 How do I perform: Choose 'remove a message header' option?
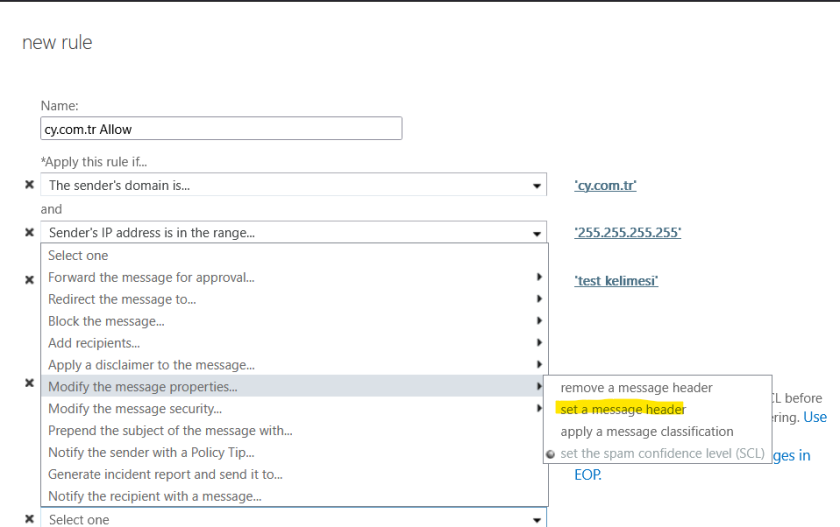(636, 388)
